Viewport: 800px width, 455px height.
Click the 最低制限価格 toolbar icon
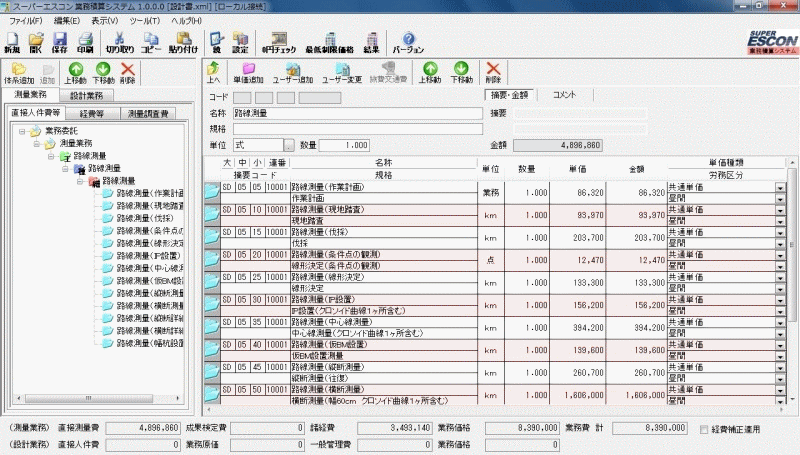point(328,42)
